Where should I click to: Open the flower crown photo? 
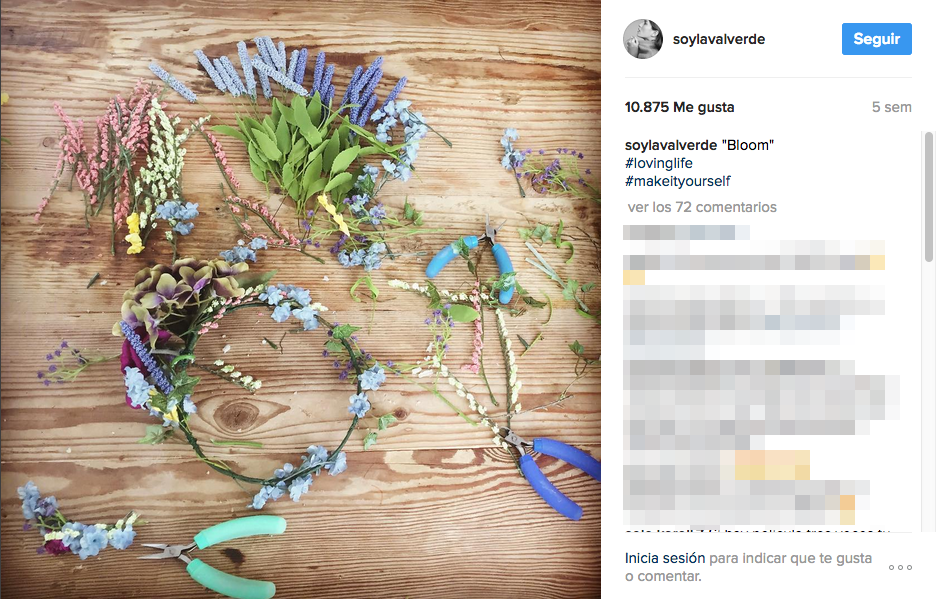click(300, 299)
